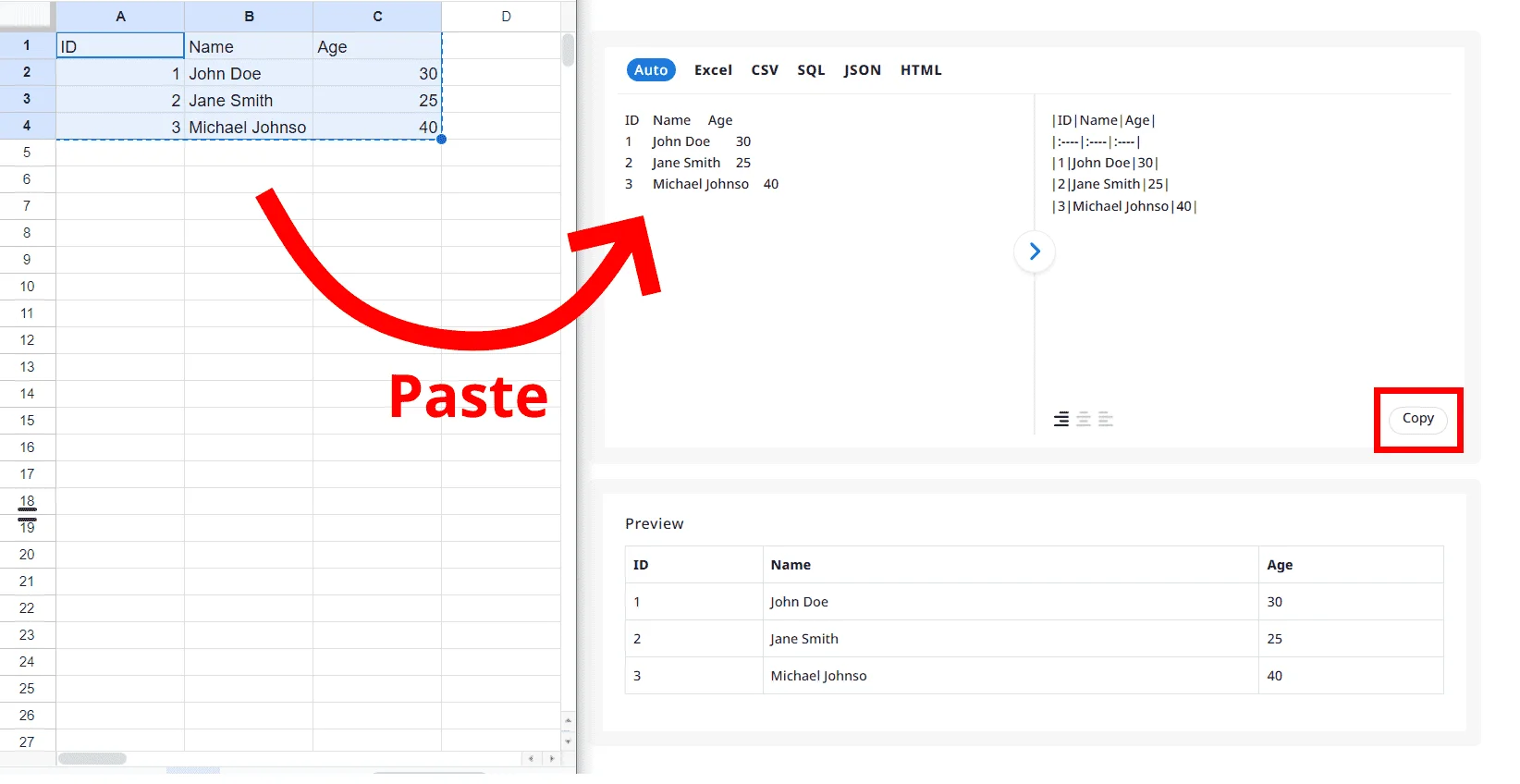Click the horizontal scrollbar left arrow
The width and height of the screenshot is (1520, 784).
point(531,758)
